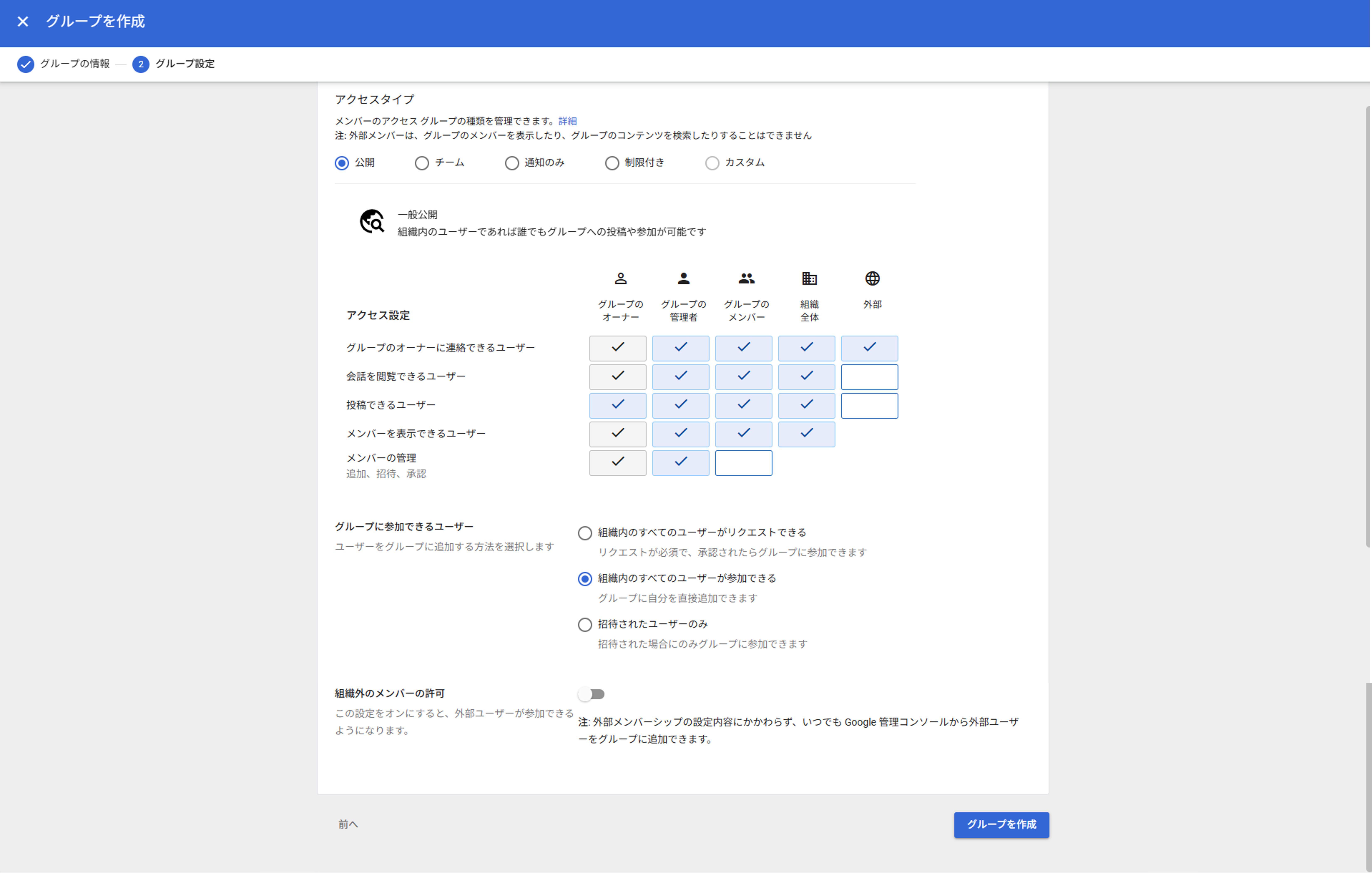
Task: Select the 制限付き access type radio button
Action: (x=612, y=163)
